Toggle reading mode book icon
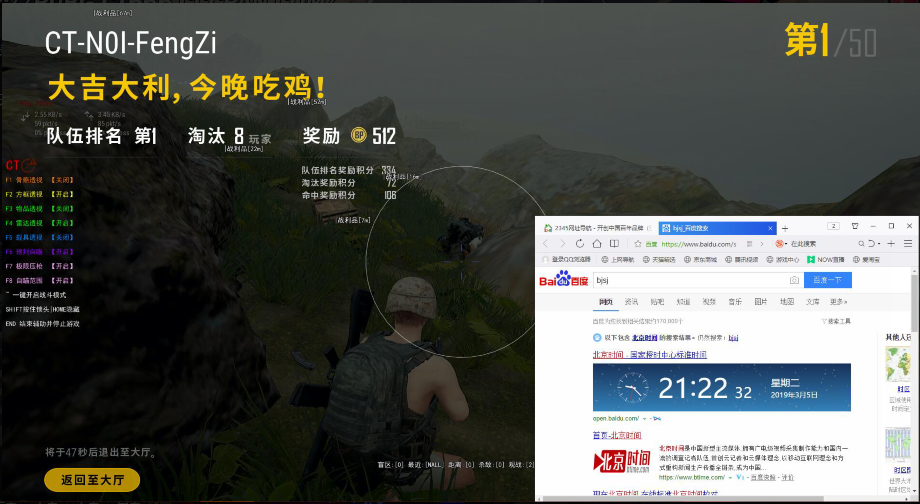The width and height of the screenshot is (920, 504). click(614, 243)
